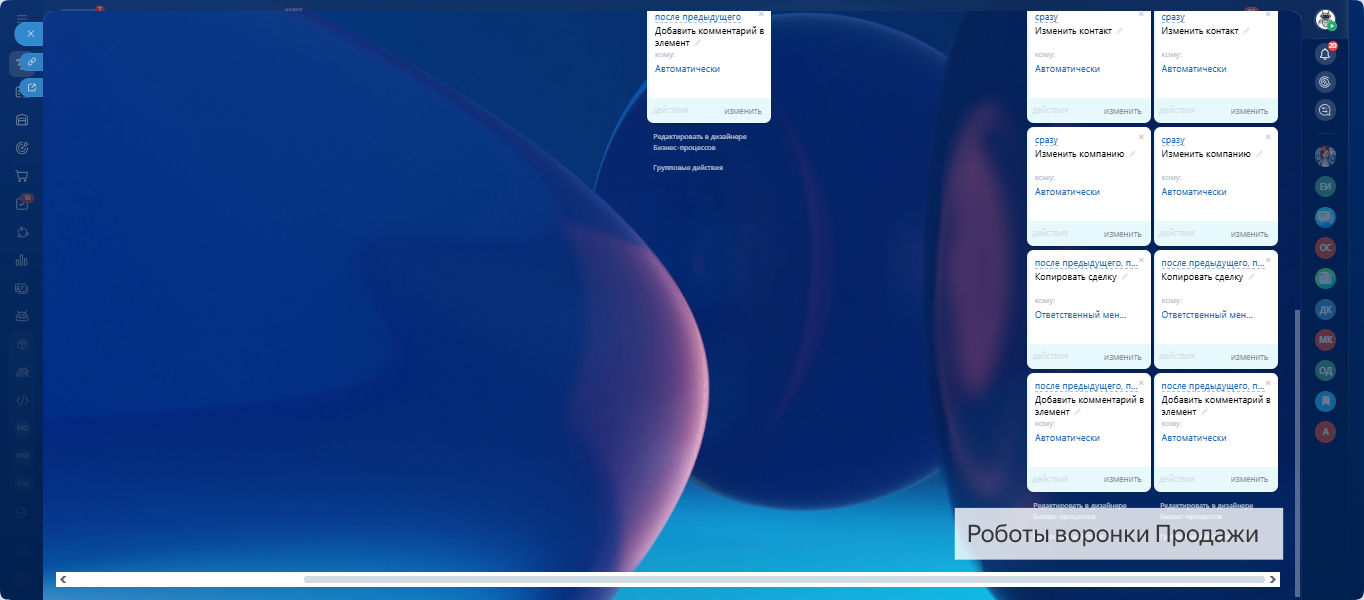The width and height of the screenshot is (1364, 600).
Task: Click 'изменить' in card above Групповые действия
Action: [x=743, y=111]
